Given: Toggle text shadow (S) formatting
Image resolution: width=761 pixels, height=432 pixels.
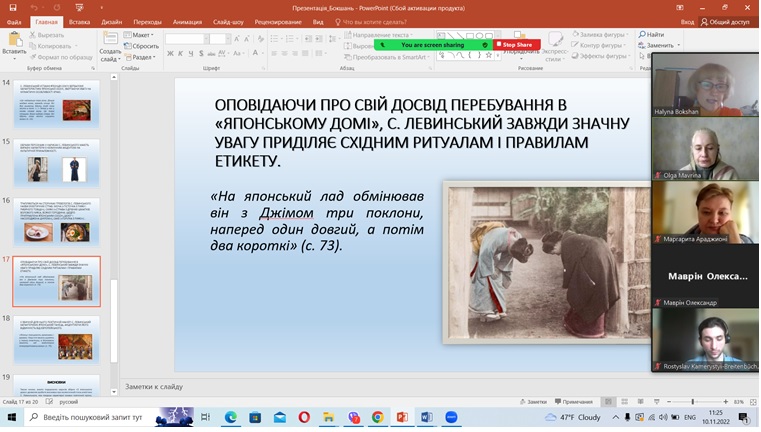Looking at the screenshot, I should tap(201, 53).
